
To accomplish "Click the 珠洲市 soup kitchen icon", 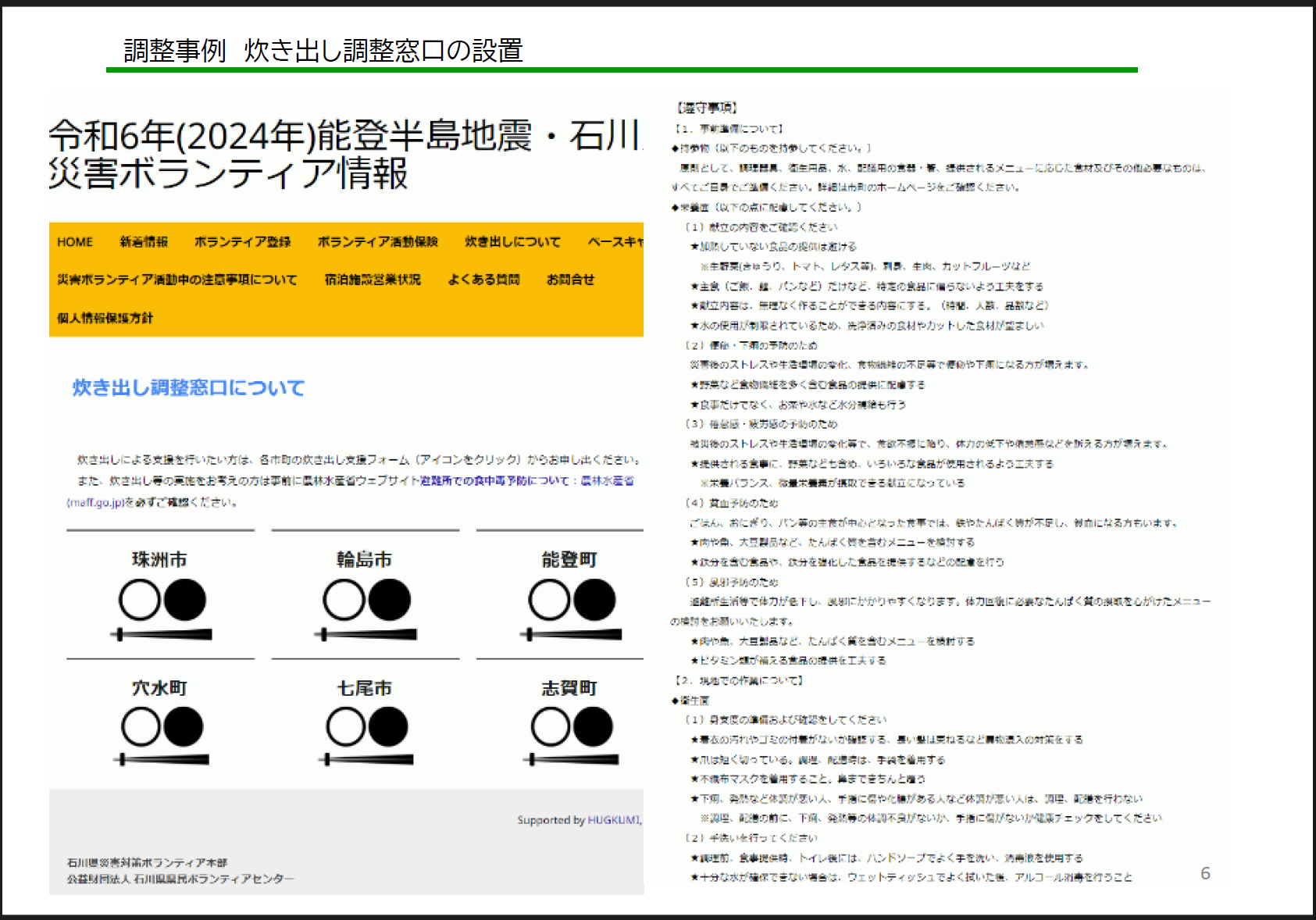I will 162,609.
